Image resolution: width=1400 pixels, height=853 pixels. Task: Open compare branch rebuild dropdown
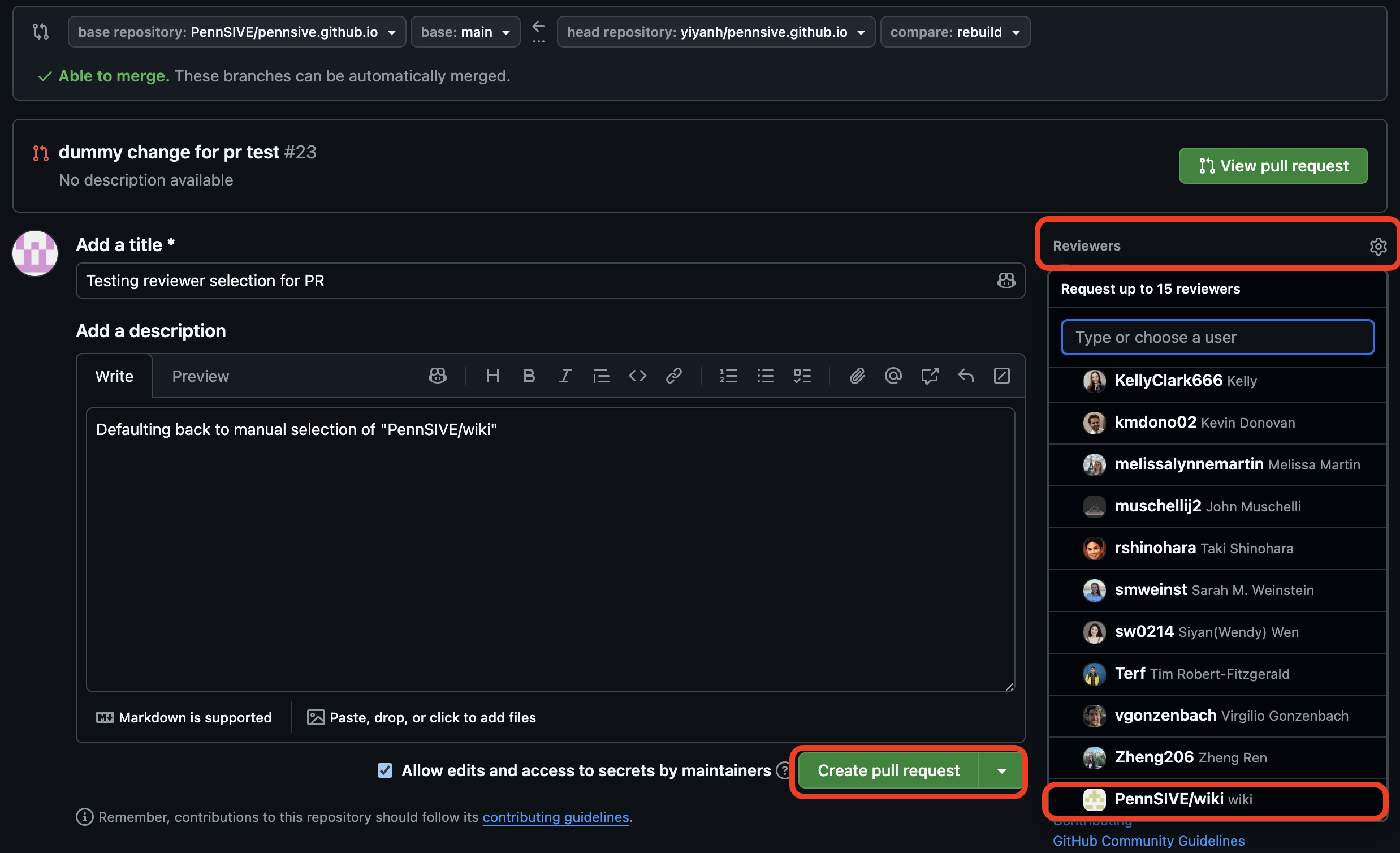pyautogui.click(x=955, y=32)
